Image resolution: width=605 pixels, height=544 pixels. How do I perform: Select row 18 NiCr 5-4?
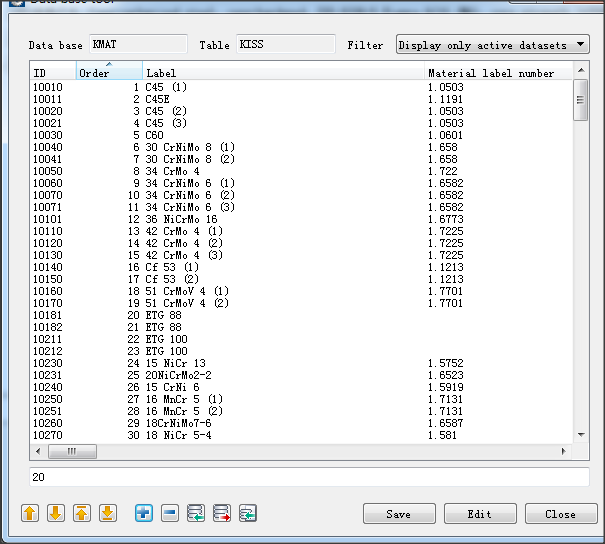tap(301, 435)
